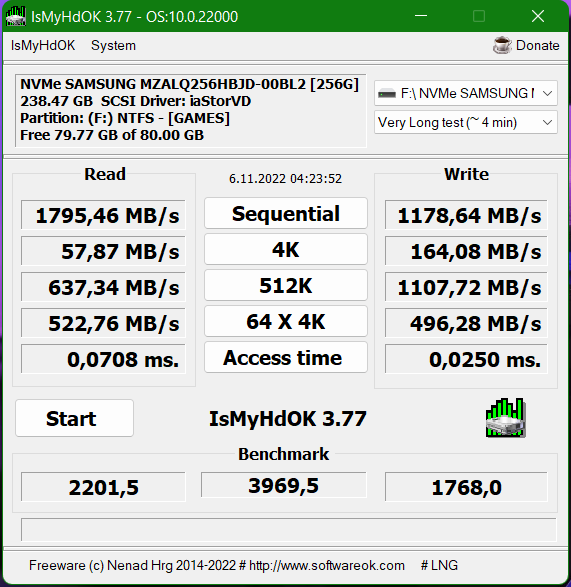Open the System menu
The height and width of the screenshot is (587, 571).
point(113,45)
